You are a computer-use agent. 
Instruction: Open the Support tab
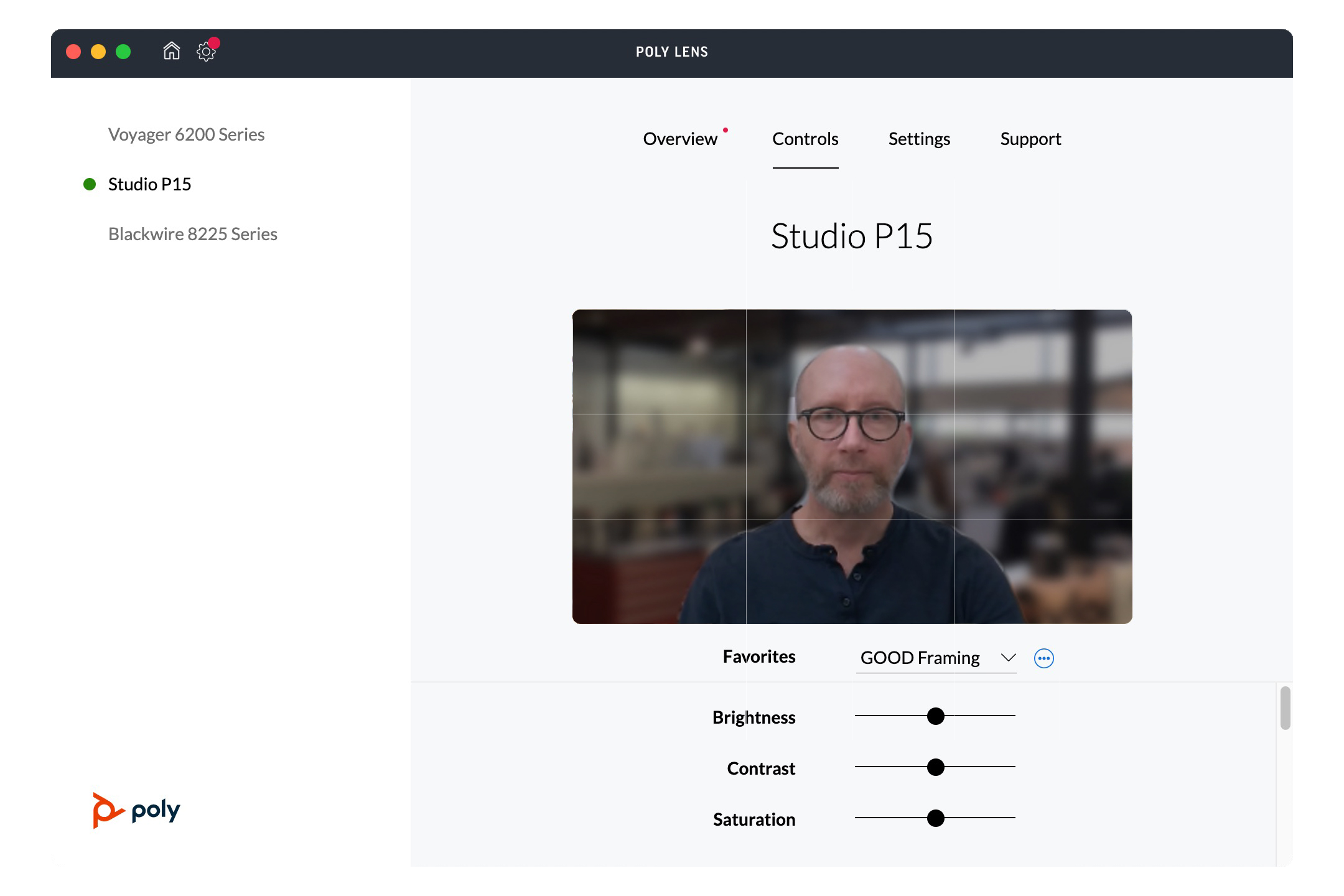pyautogui.click(x=1030, y=139)
